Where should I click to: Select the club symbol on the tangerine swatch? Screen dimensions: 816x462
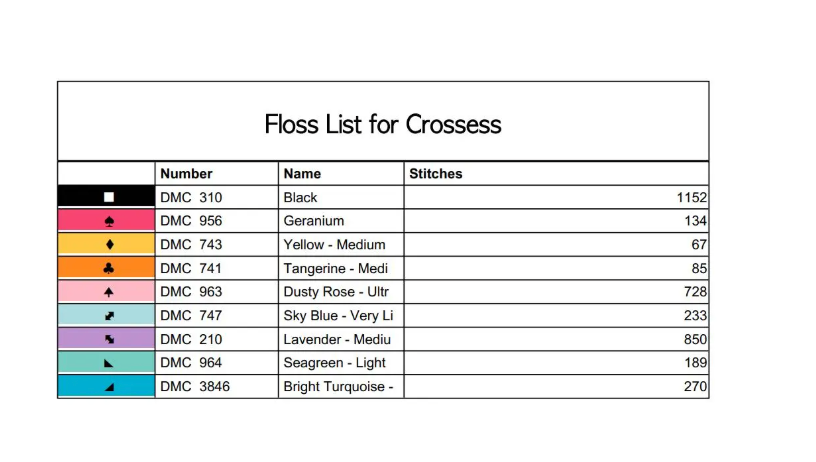pos(109,268)
